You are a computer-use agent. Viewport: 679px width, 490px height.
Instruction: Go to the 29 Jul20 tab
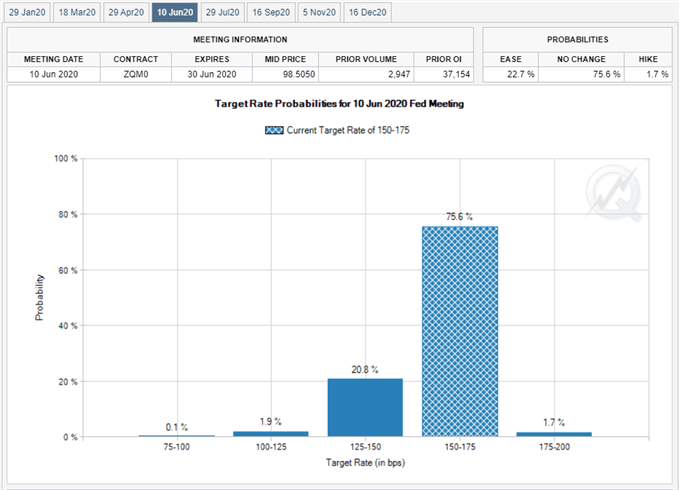click(223, 12)
